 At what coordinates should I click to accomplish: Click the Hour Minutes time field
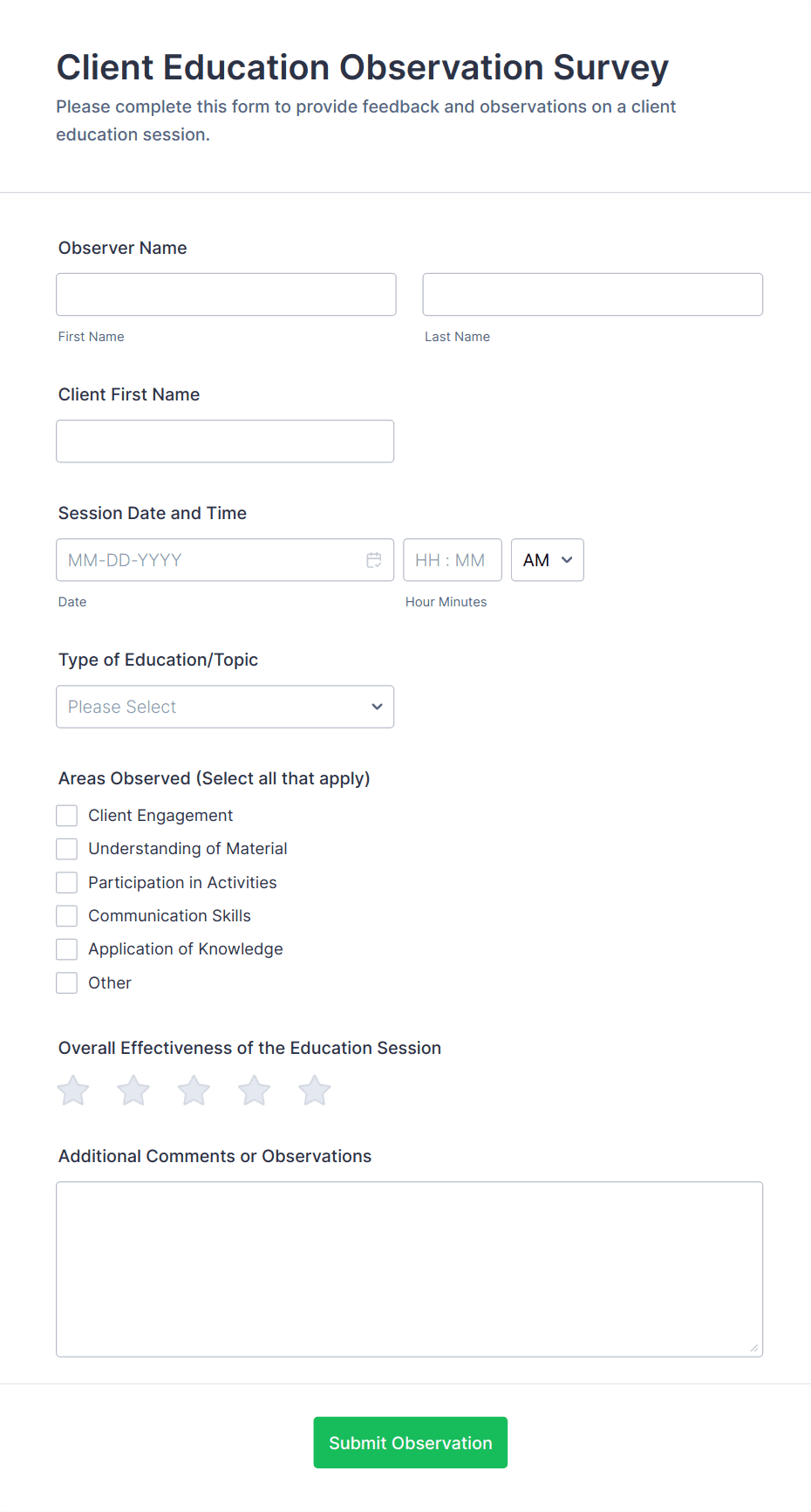452,560
